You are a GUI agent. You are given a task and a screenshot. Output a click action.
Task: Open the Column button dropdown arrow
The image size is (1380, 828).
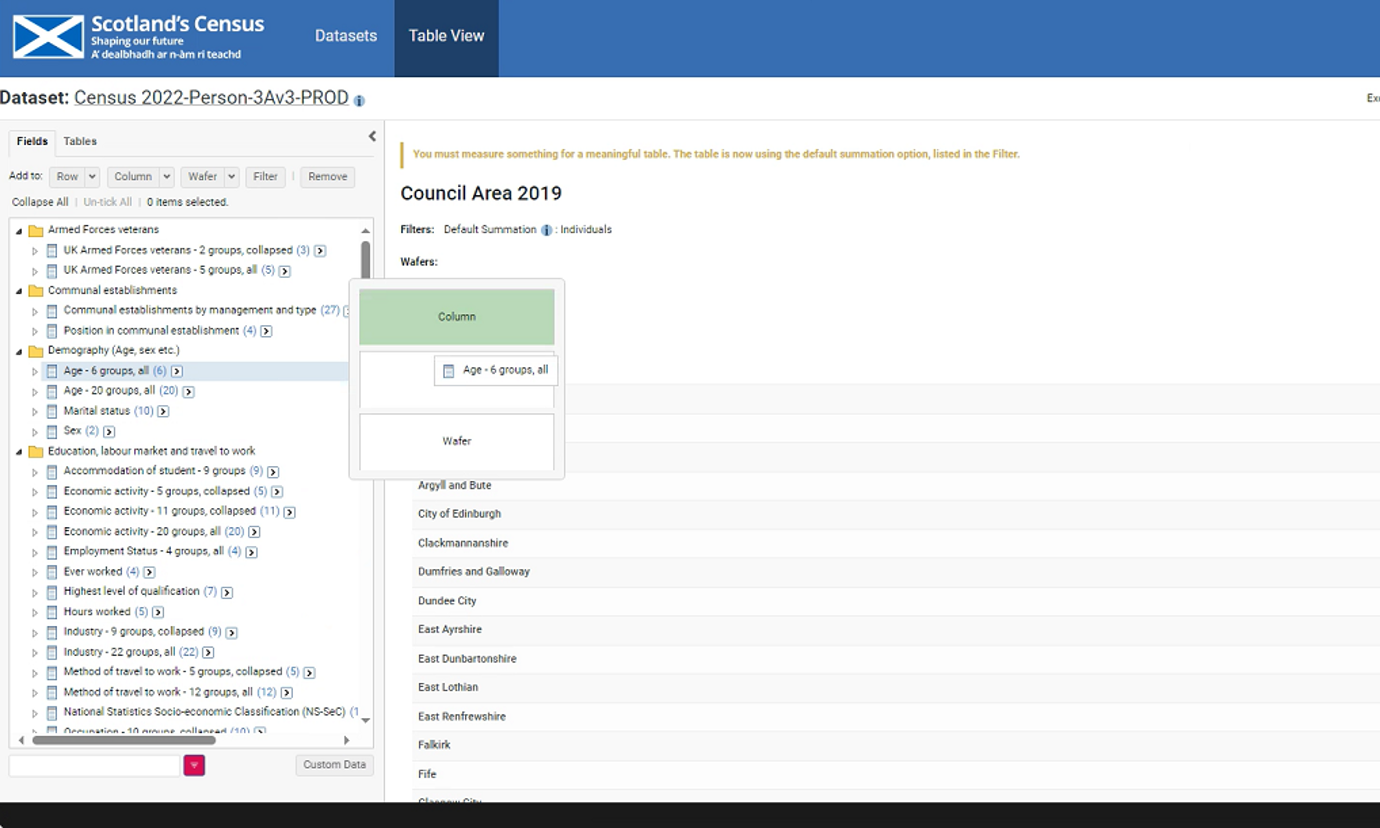(166, 177)
